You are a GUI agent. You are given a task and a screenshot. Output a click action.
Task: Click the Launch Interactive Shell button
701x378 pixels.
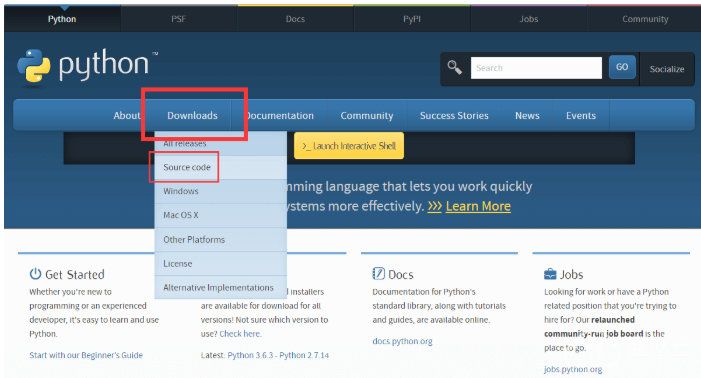349,146
